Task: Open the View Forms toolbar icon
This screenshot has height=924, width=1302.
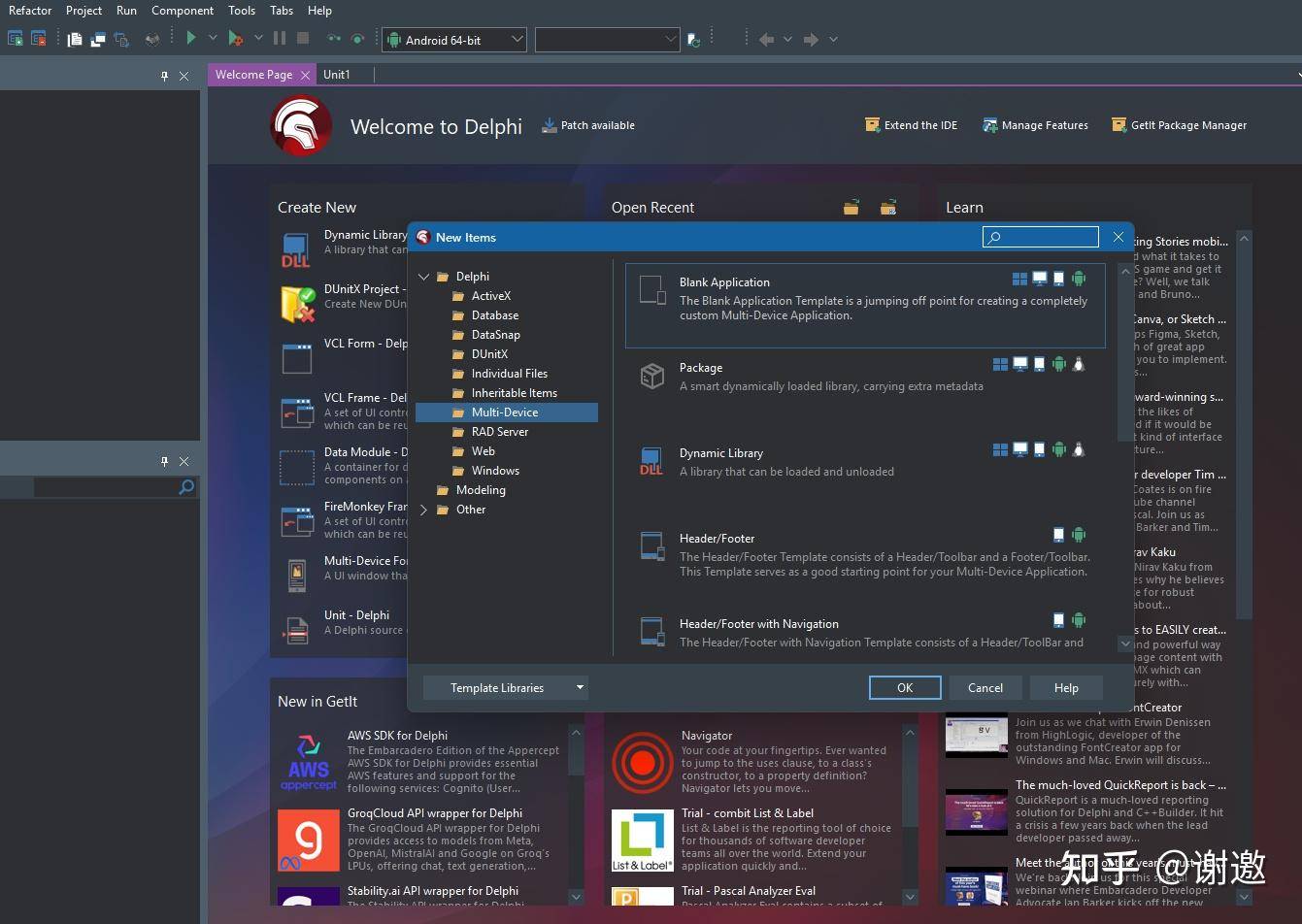Action: [x=98, y=39]
